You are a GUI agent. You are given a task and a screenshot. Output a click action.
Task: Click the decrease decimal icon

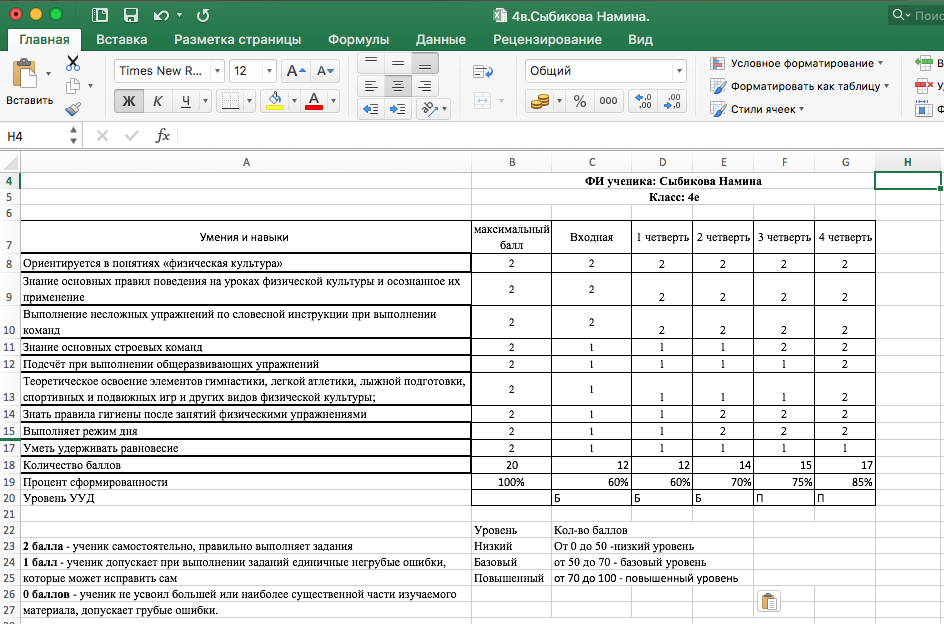tap(672, 101)
